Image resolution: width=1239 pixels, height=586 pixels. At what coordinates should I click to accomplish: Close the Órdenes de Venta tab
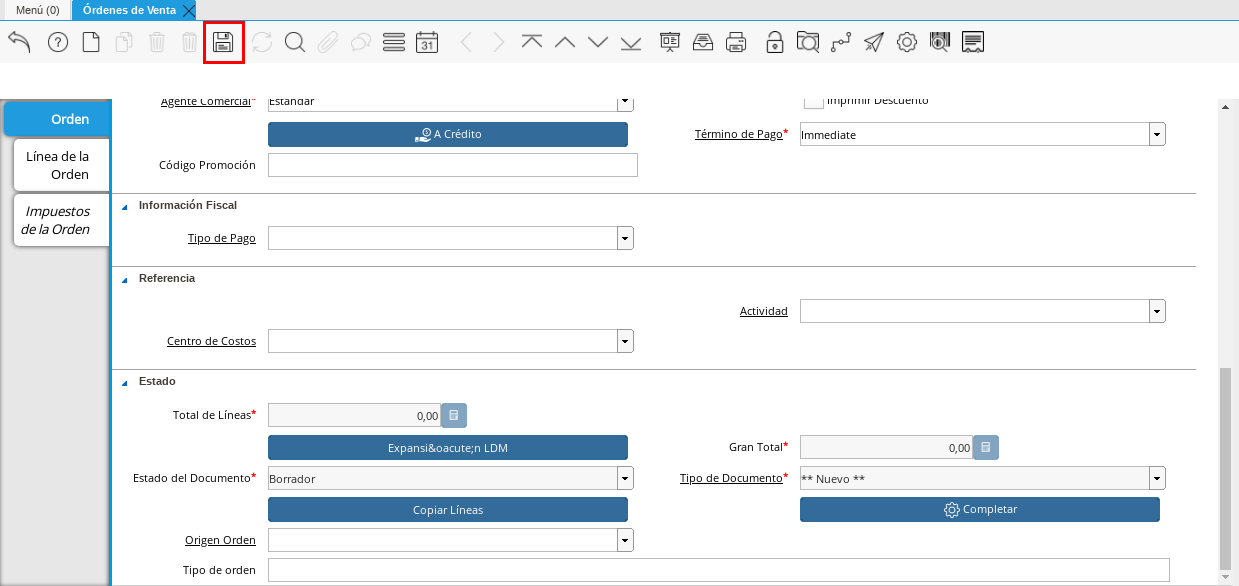click(189, 10)
